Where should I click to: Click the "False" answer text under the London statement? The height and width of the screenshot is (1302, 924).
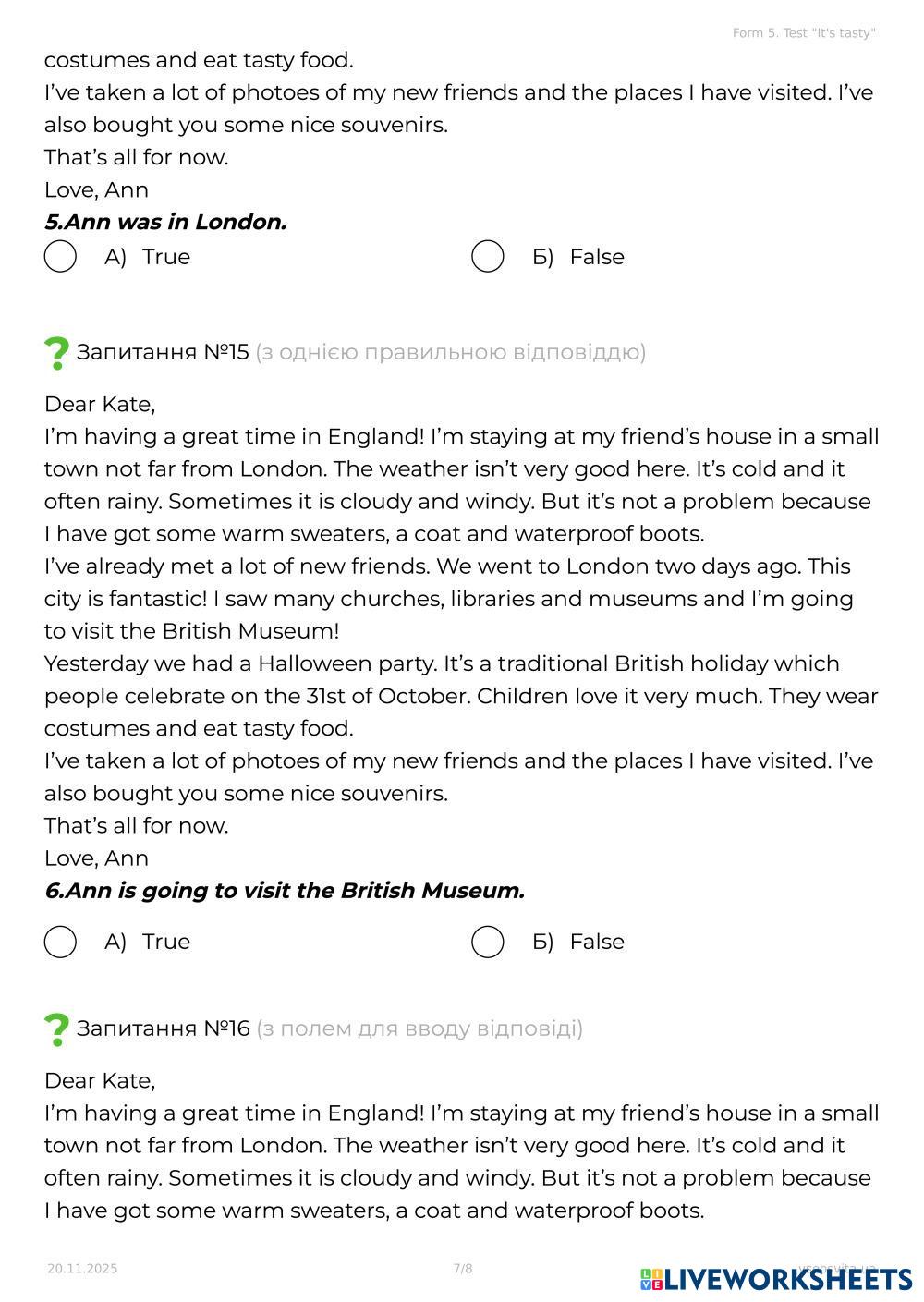(597, 257)
